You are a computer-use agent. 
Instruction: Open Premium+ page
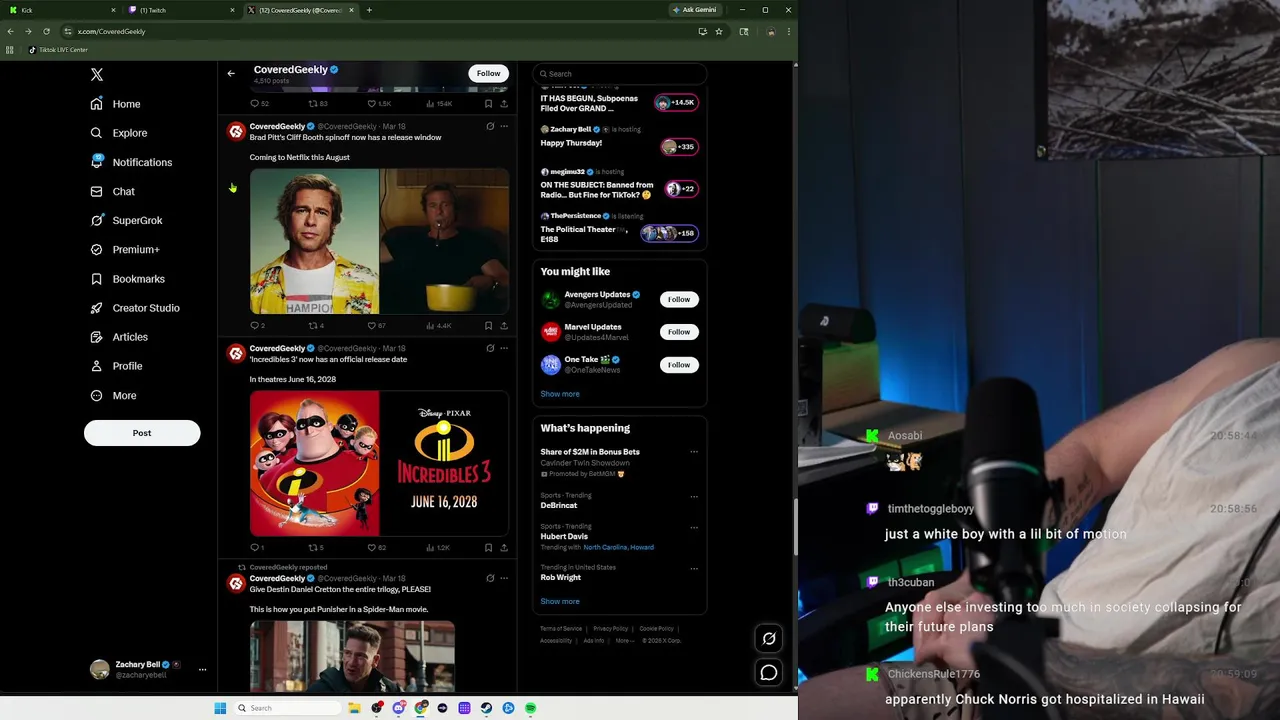[x=124, y=250]
